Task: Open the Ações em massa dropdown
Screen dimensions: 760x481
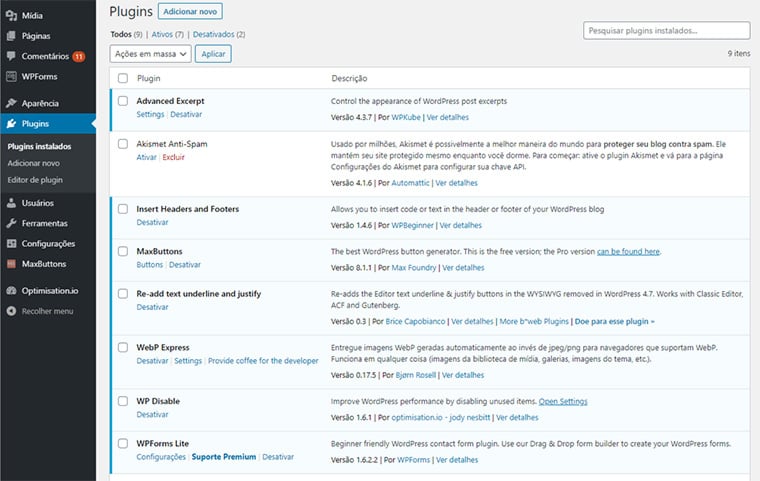Action: pos(151,54)
